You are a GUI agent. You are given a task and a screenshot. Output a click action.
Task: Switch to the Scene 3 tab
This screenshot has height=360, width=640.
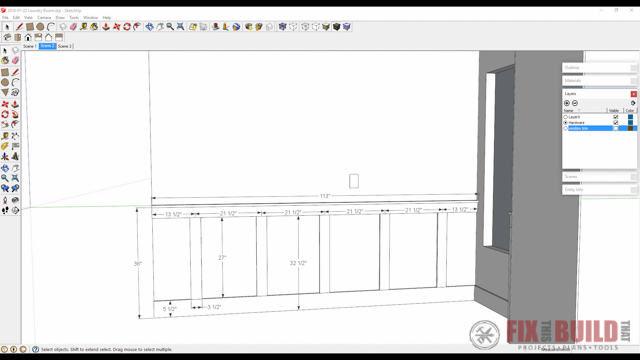click(x=65, y=46)
